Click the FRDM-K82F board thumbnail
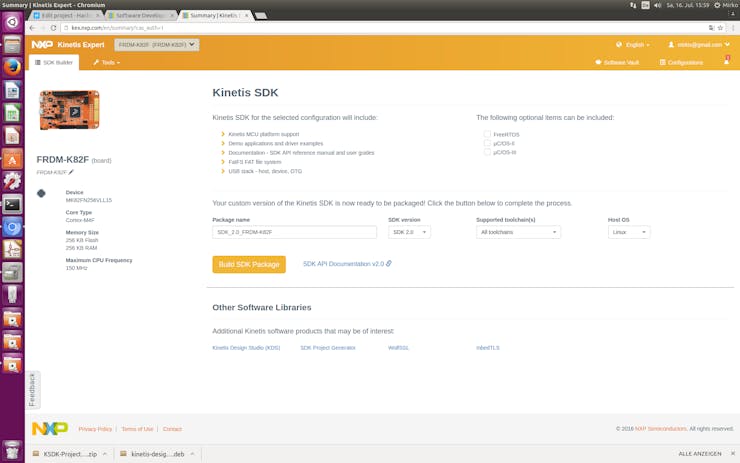The image size is (740, 463). click(x=70, y=110)
